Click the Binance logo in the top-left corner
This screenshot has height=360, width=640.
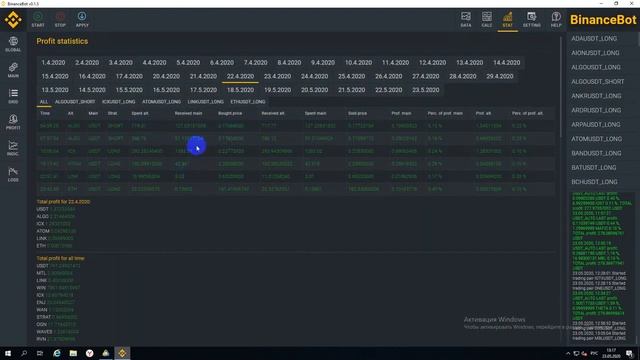[13, 19]
